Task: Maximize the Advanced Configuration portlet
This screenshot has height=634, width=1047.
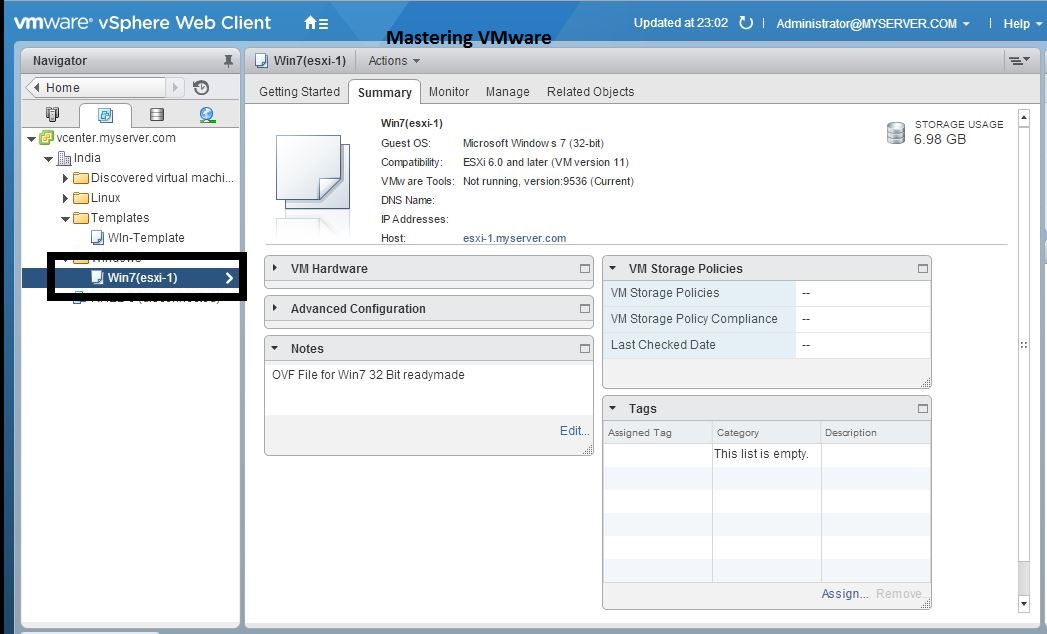Action: [x=585, y=309]
